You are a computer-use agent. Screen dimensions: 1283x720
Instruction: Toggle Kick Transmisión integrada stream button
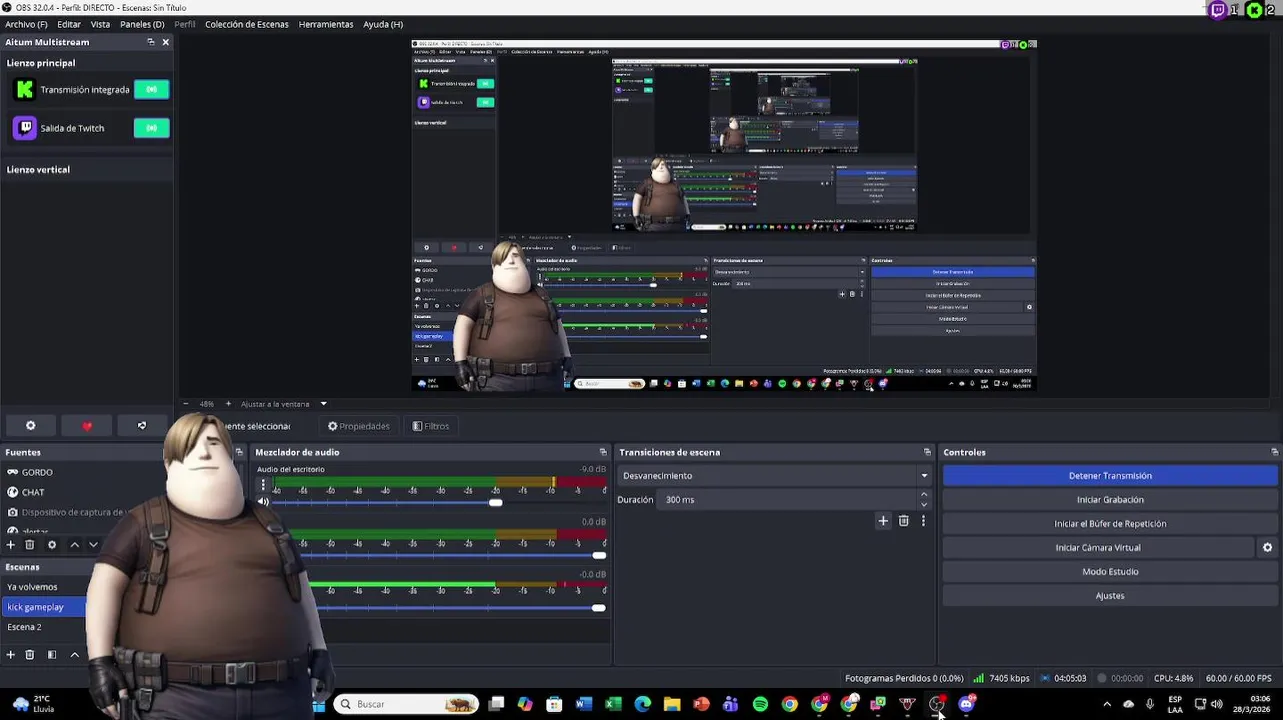pyautogui.click(x=151, y=90)
